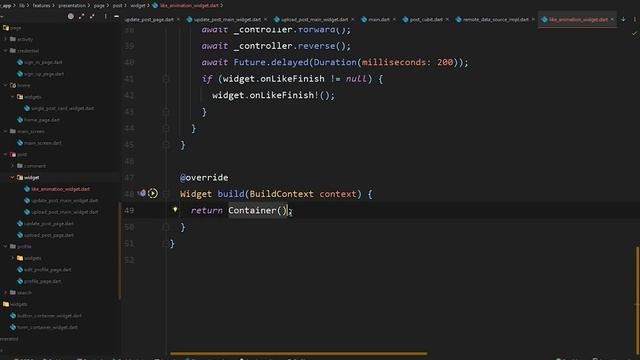Click the presentation breadcrumb in navigation bar
The width and height of the screenshot is (640, 360).
click(72, 6)
